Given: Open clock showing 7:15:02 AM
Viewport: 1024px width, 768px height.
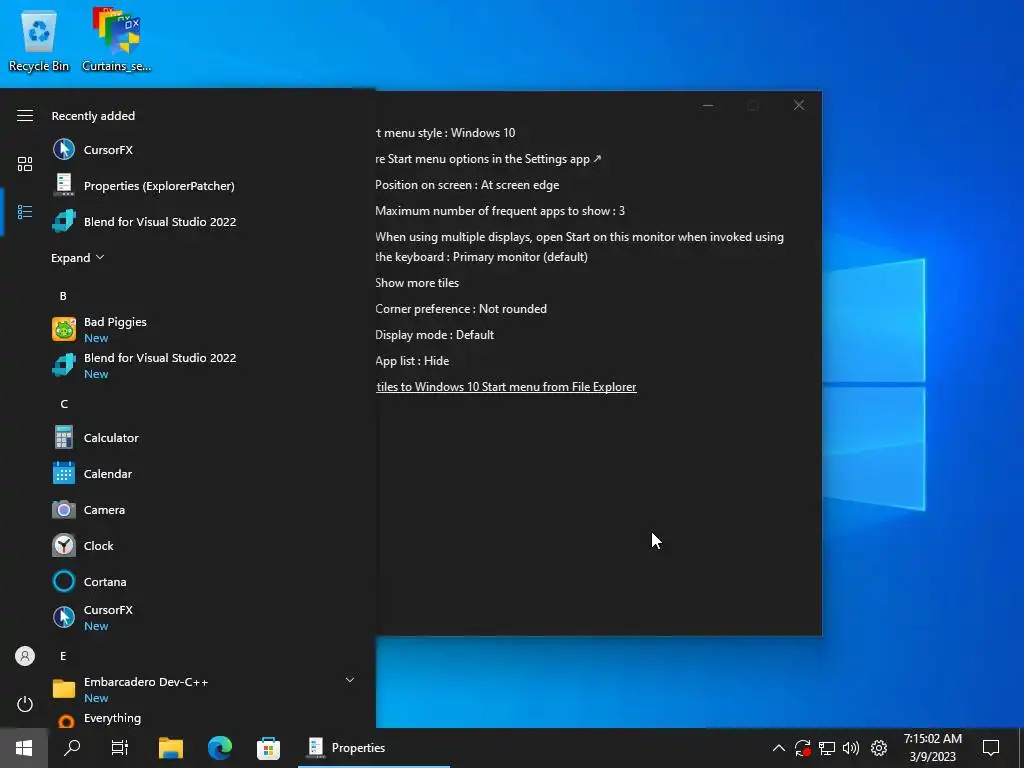Looking at the screenshot, I should [x=933, y=748].
